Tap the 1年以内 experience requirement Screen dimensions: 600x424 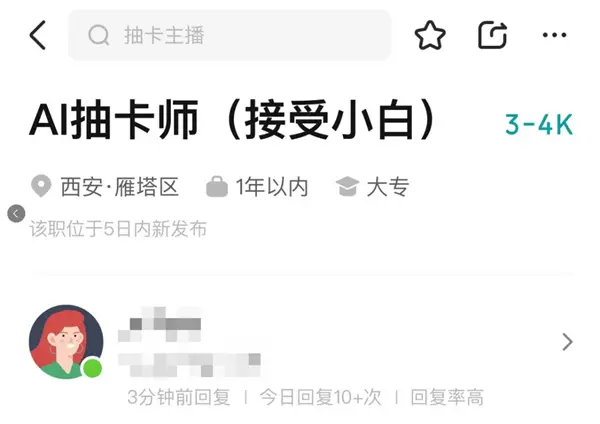(x=272, y=187)
